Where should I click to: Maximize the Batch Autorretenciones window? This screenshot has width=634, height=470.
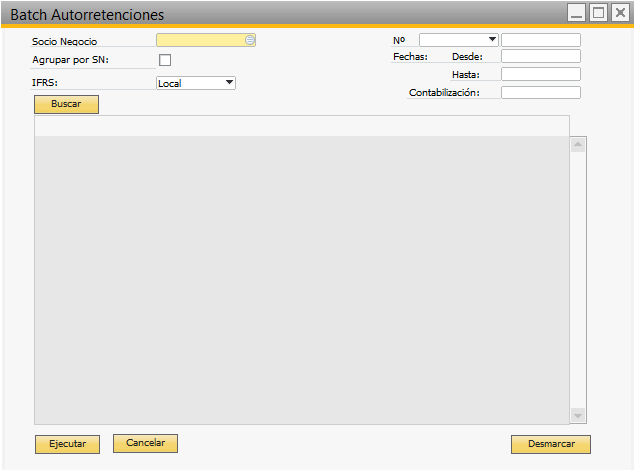pyautogui.click(x=598, y=13)
